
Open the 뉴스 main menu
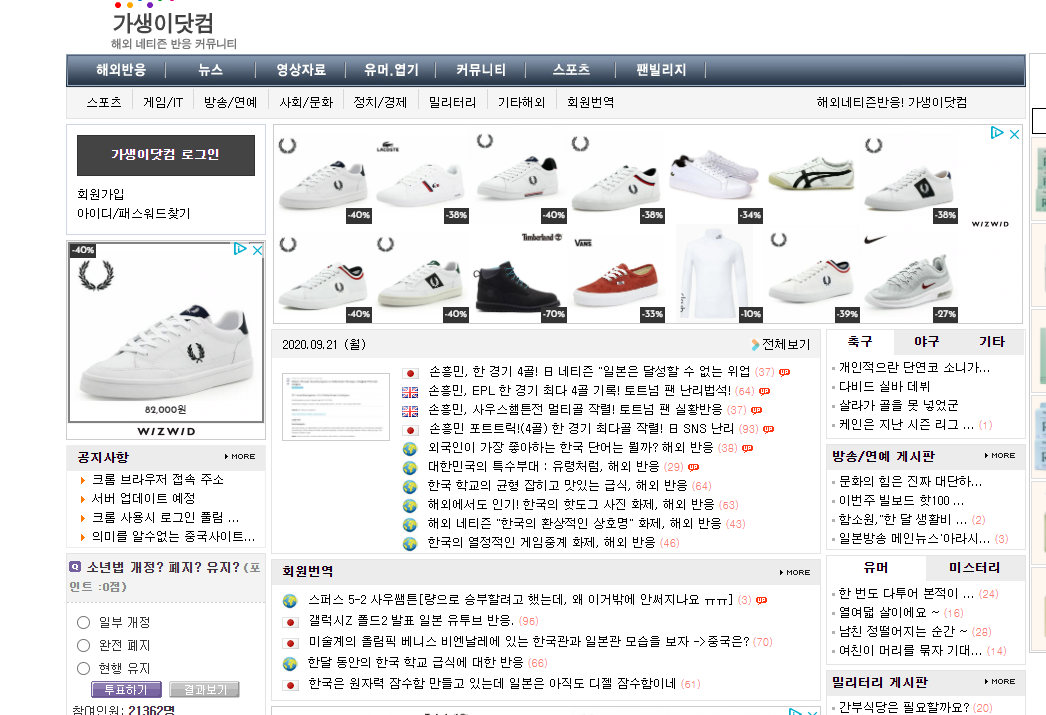(x=210, y=70)
